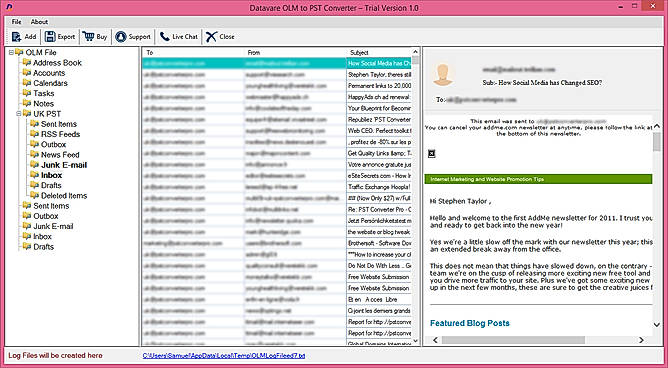The image size is (668, 368).
Task: Click the Tasks folder icon
Action: (27, 93)
